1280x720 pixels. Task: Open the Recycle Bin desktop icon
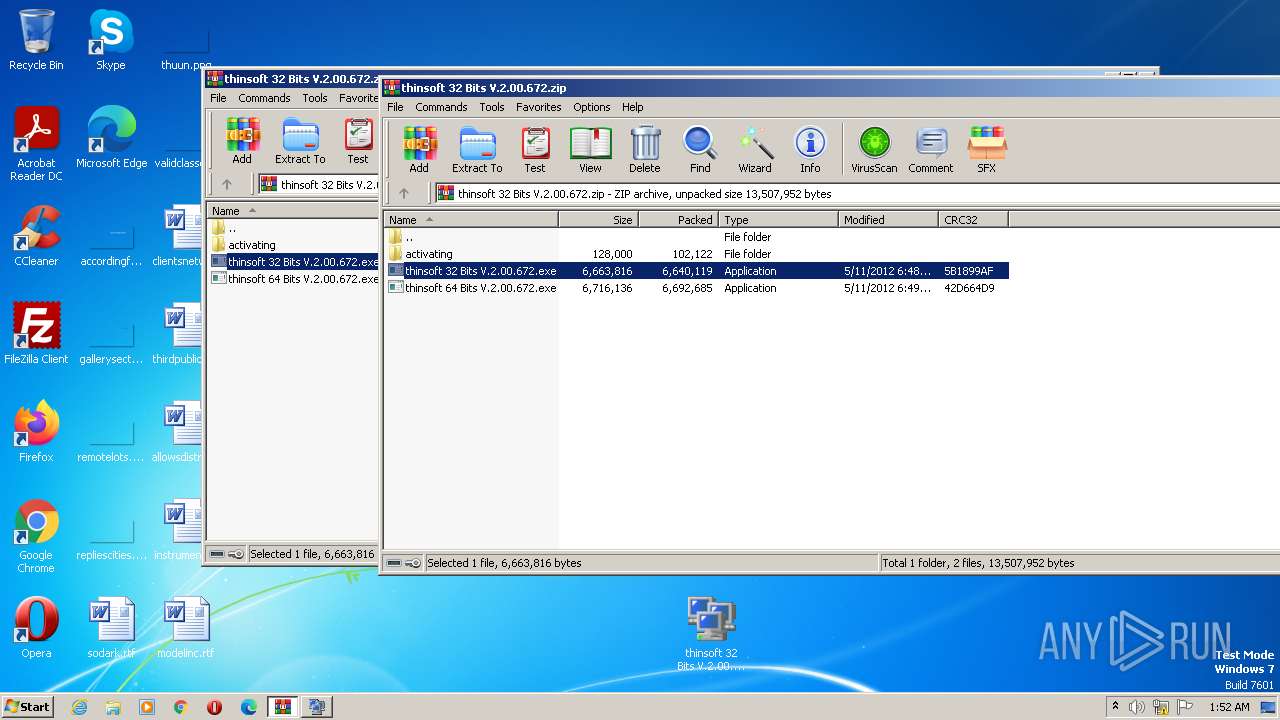pos(37,40)
